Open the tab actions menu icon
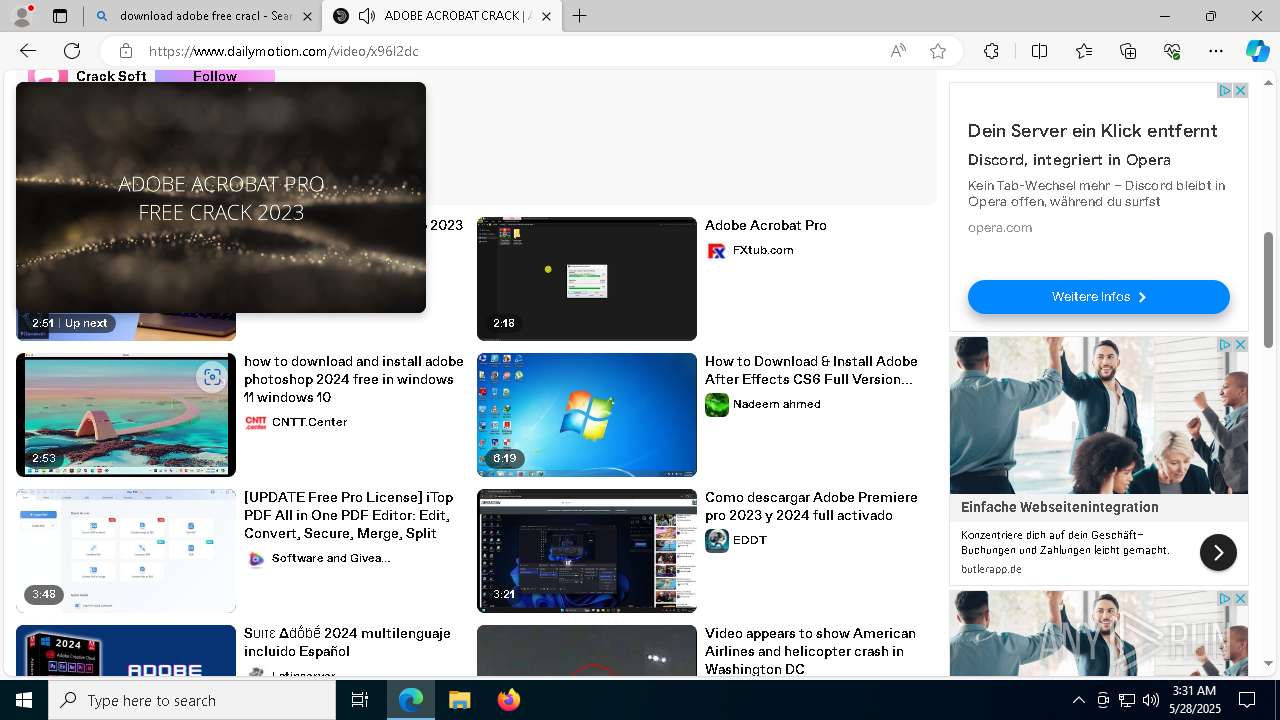This screenshot has height=720, width=1280. click(x=60, y=16)
